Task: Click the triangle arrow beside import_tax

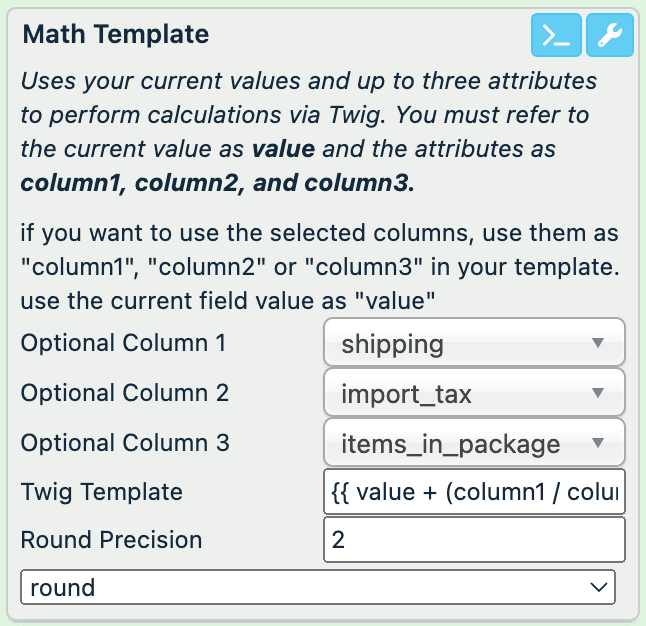Action: (598, 393)
